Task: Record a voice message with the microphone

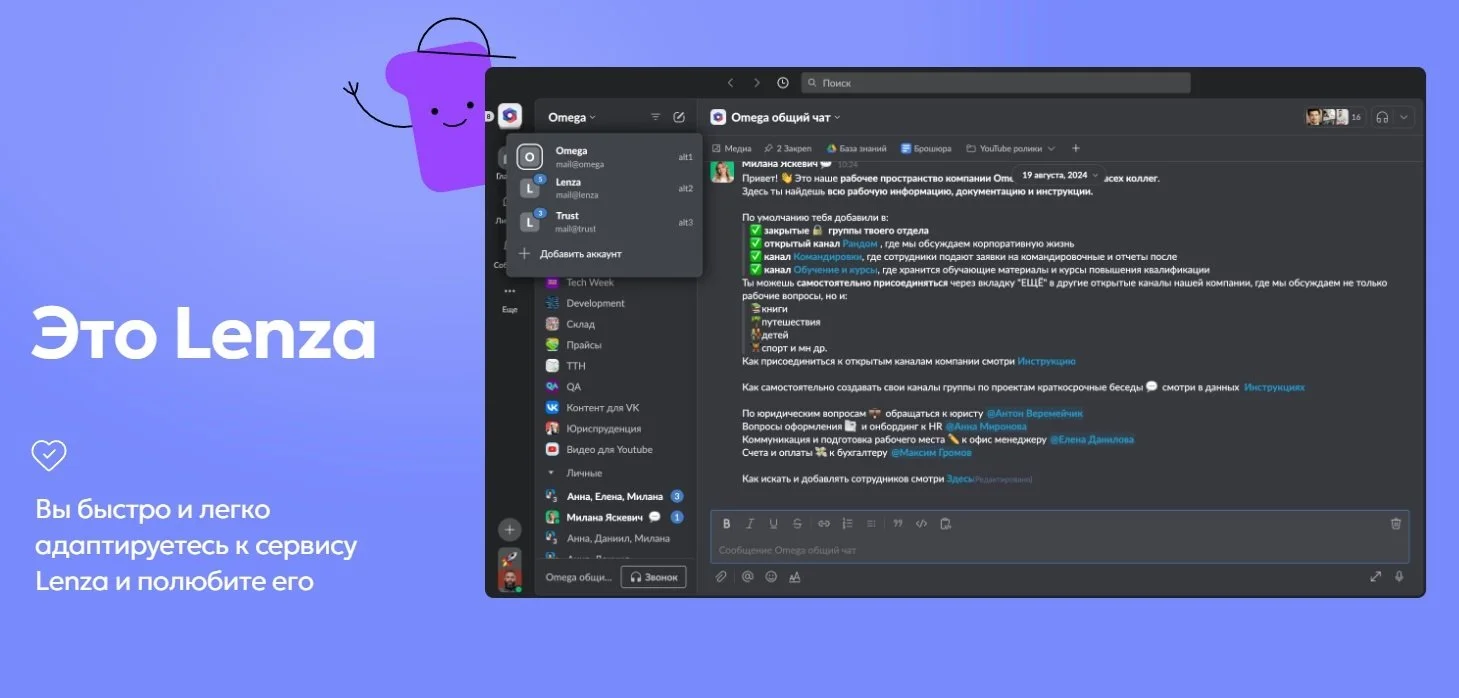Action: tap(1399, 576)
